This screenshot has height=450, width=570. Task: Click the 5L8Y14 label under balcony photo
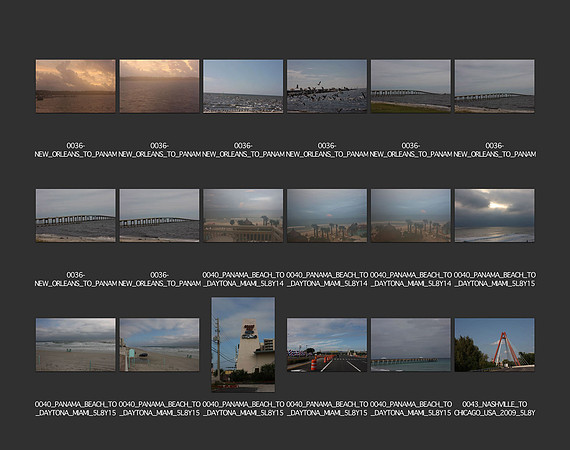(x=243, y=279)
